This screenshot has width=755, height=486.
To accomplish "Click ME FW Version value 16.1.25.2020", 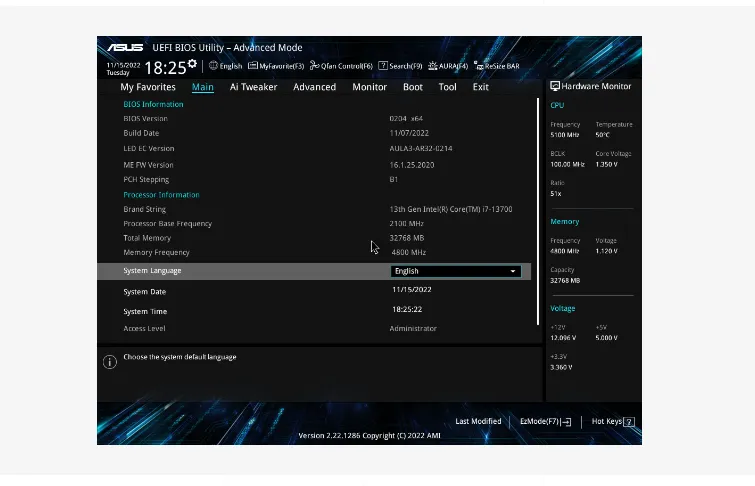I will (412, 165).
